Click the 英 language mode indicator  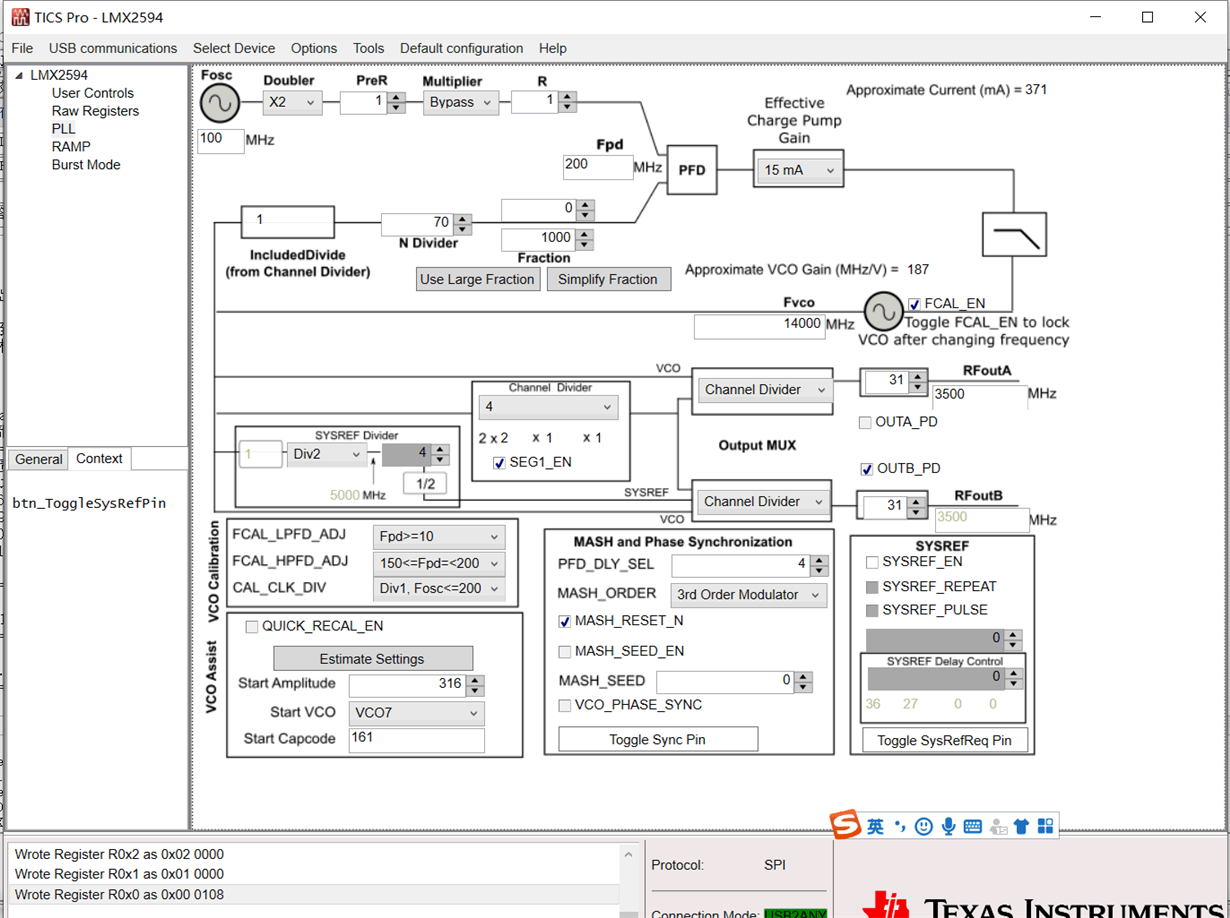[x=876, y=826]
